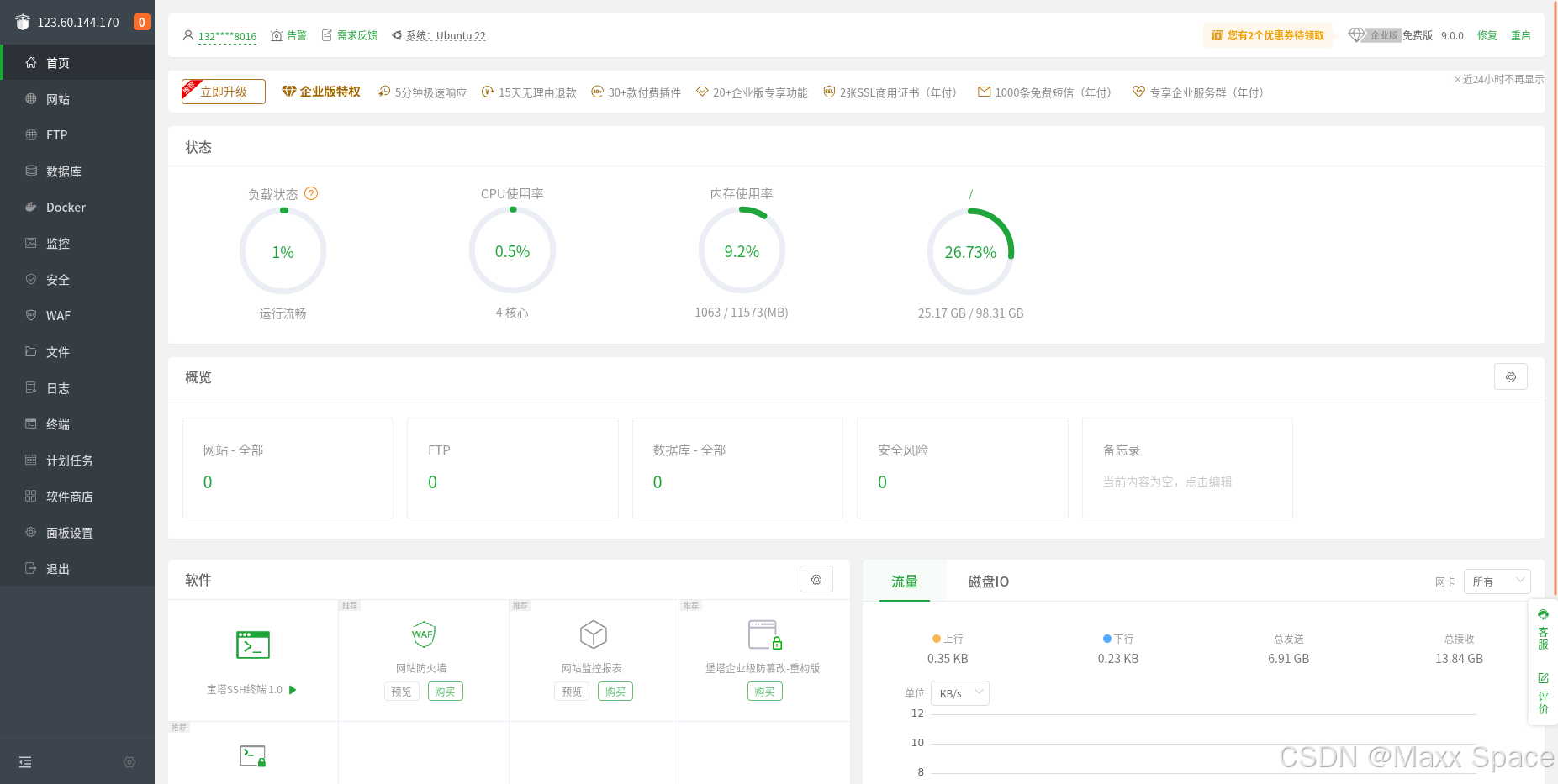Switch to the 磁盘IO tab
The height and width of the screenshot is (784, 1558).
[989, 581]
